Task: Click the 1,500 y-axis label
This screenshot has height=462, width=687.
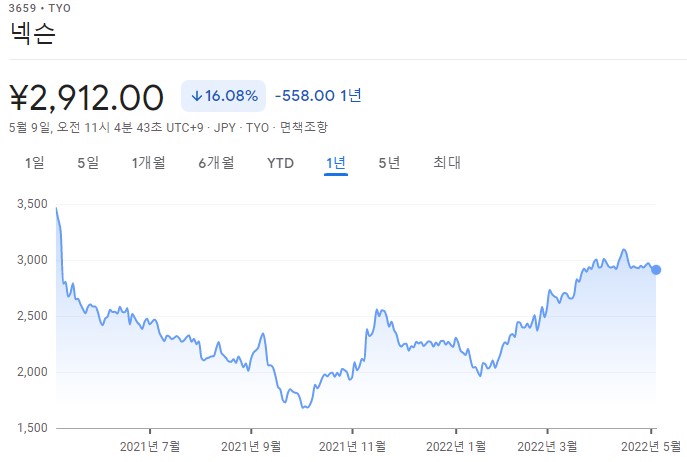Action: point(32,428)
